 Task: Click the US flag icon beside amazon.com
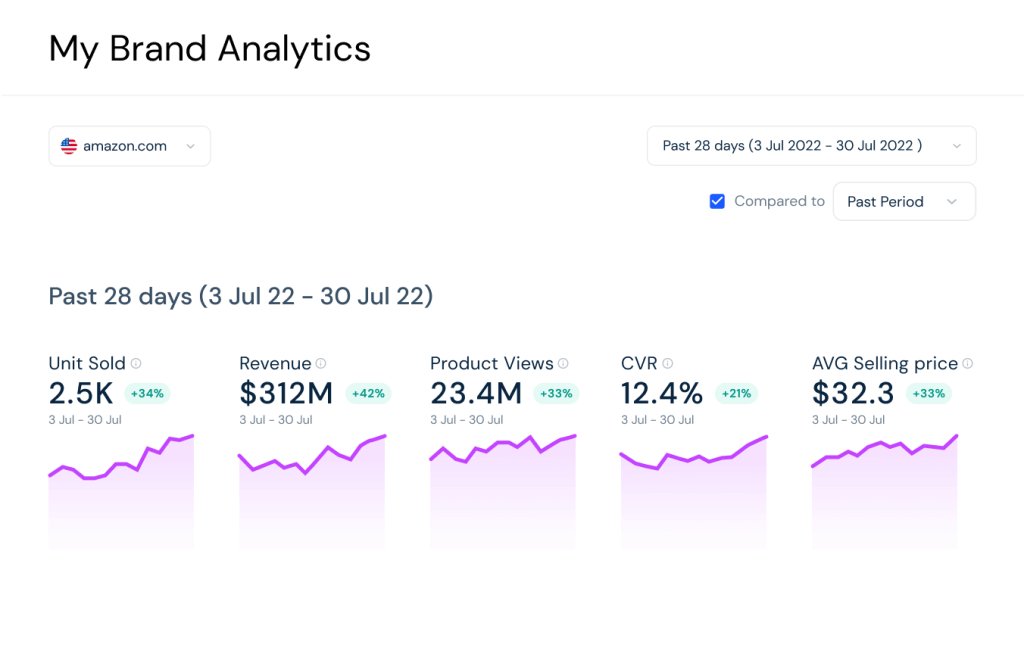(68, 145)
